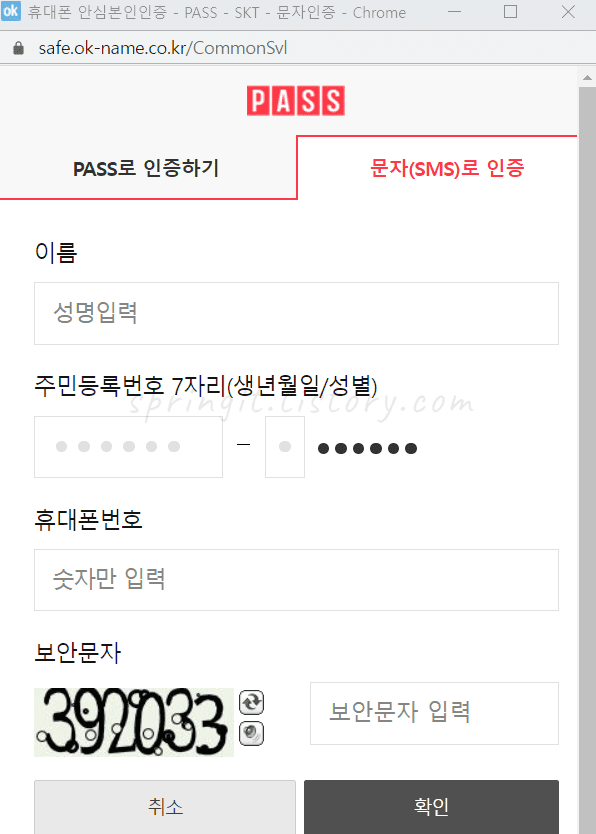Refresh the security captcha image
This screenshot has height=834, width=596.
pos(251,702)
